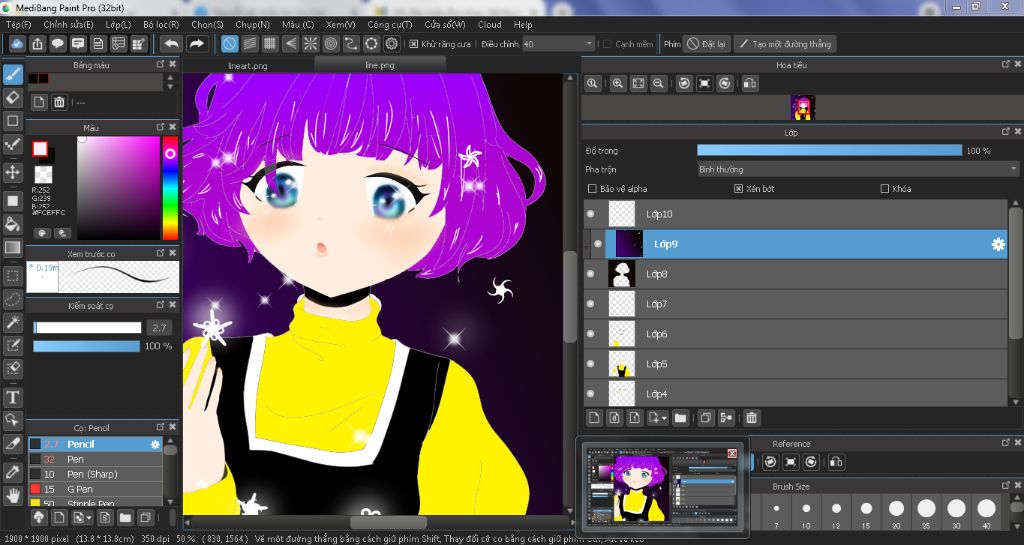The image size is (1024, 545).
Task: Click the rainbow hue slider bar
Action: [170, 188]
